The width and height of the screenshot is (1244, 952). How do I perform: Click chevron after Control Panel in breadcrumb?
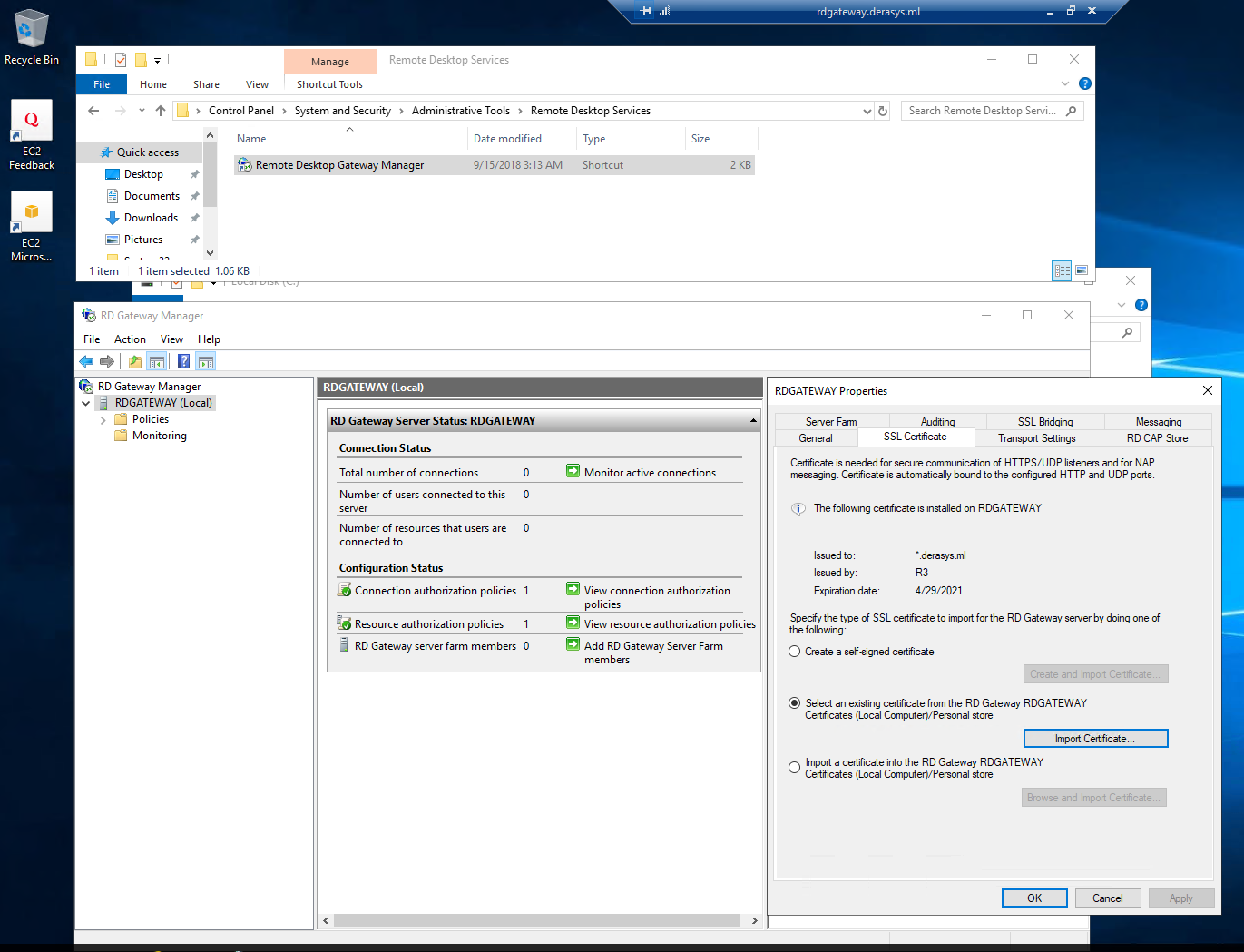point(284,111)
